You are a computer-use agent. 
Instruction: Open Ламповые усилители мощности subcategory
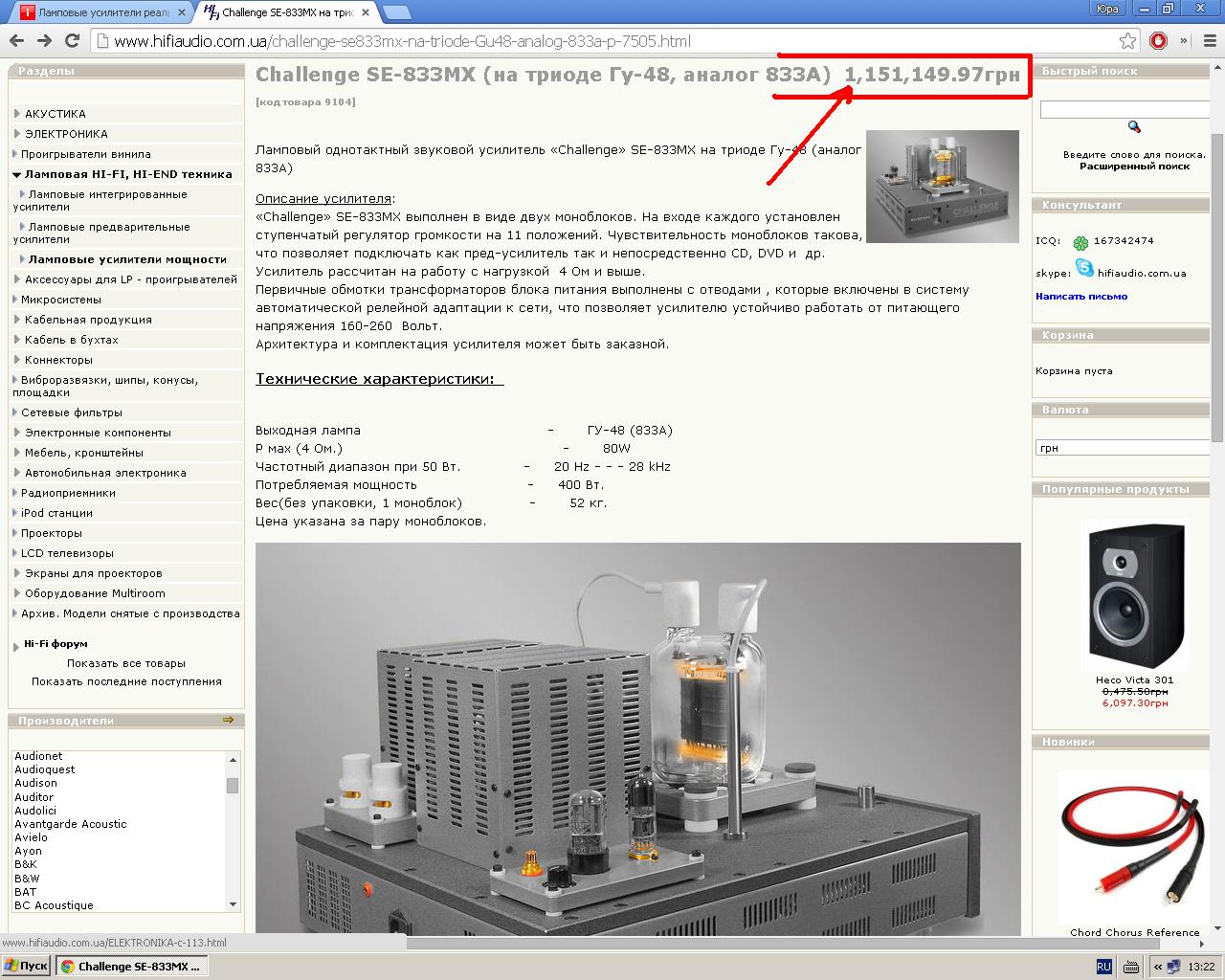[127, 259]
